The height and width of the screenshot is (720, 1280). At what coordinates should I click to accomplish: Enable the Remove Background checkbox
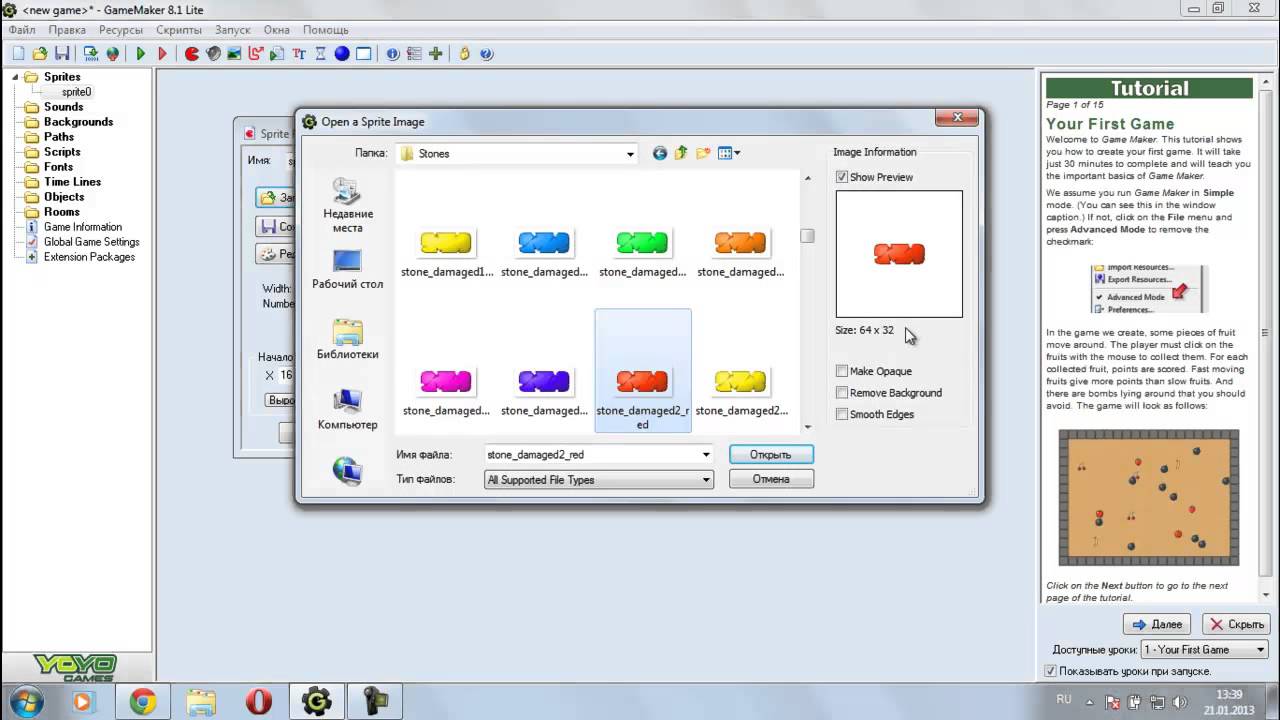click(842, 393)
